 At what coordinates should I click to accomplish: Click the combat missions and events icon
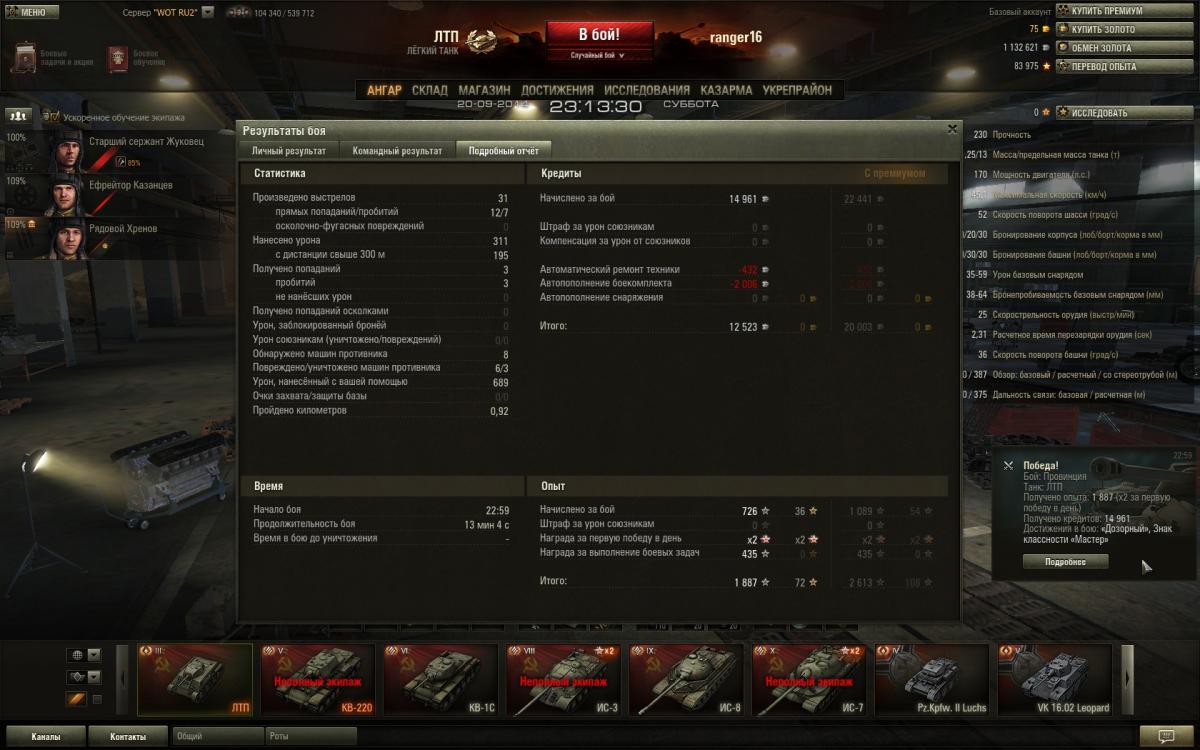coord(25,57)
